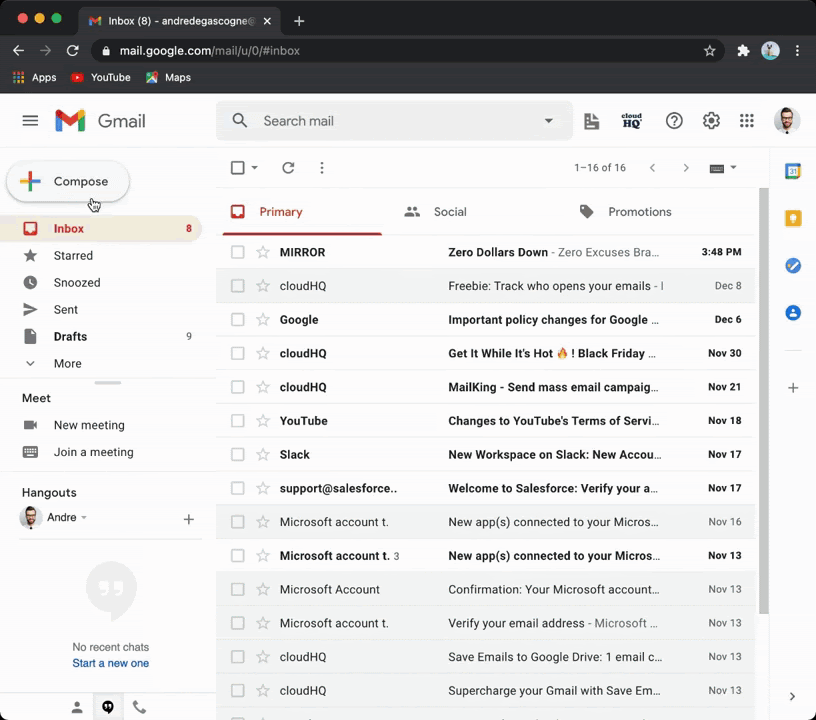The image size is (816, 720).
Task: Click the Gmail logo
Action: (100, 121)
